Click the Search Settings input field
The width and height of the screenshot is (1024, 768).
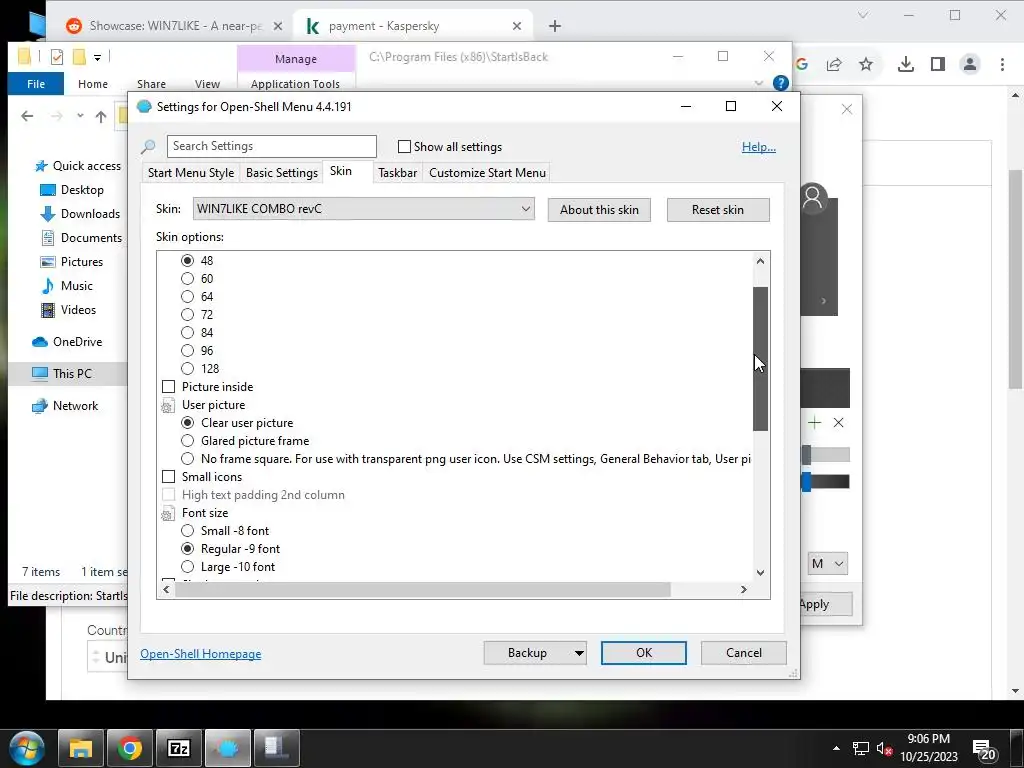[272, 146]
